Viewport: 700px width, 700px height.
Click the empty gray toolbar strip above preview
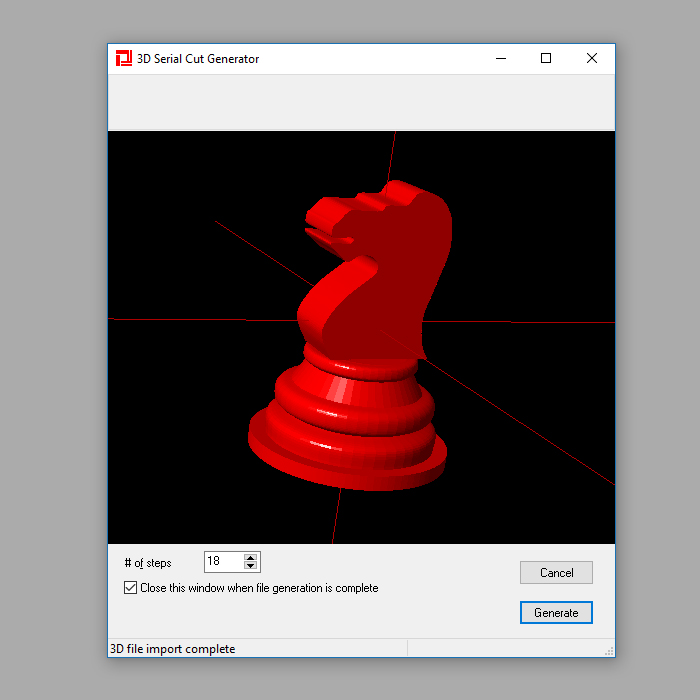tap(360, 102)
